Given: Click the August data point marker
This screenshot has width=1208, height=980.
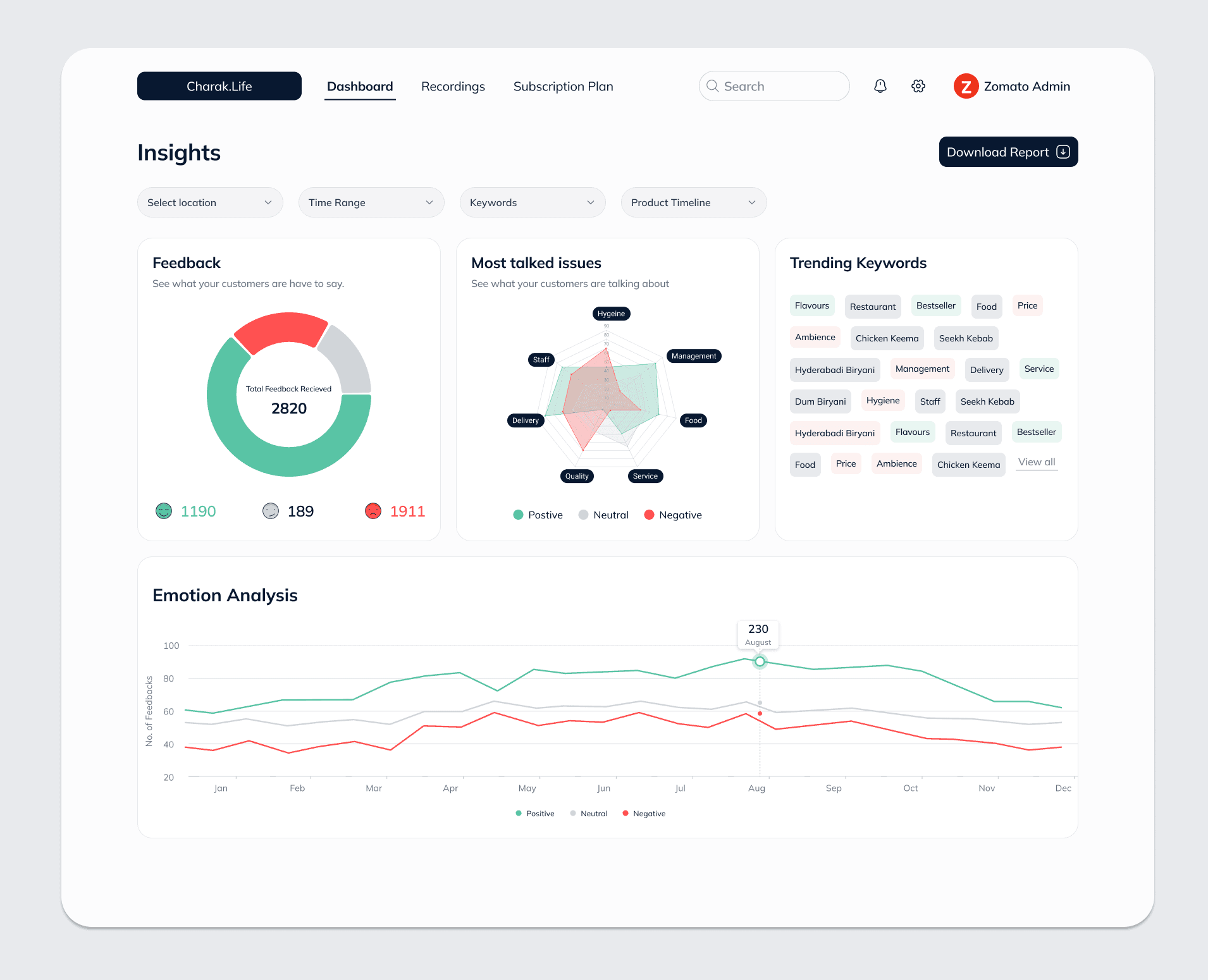Looking at the screenshot, I should point(760,661).
